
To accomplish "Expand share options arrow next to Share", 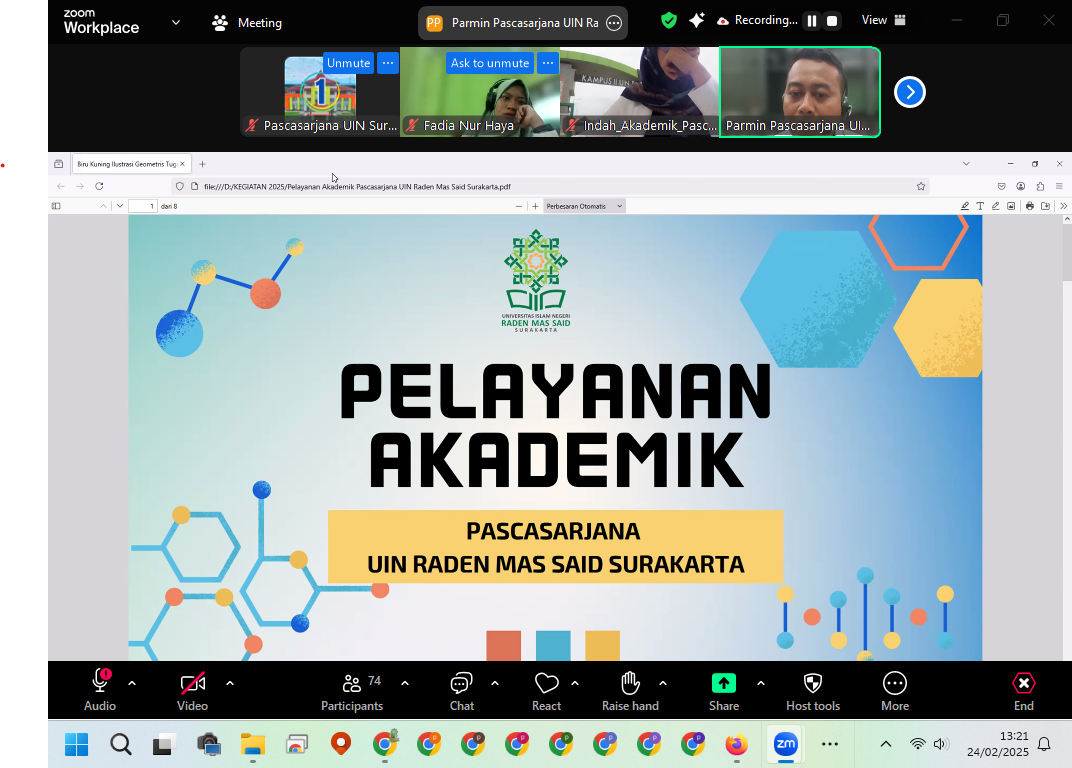I will click(761, 683).
